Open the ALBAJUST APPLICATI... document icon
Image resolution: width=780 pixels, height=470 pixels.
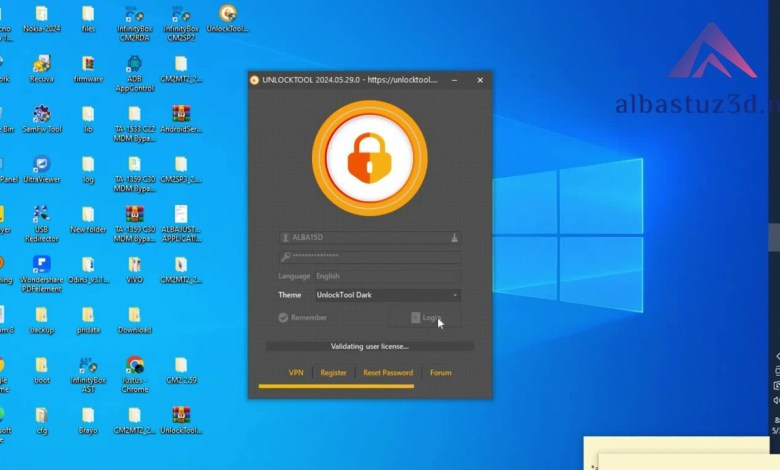tap(181, 224)
